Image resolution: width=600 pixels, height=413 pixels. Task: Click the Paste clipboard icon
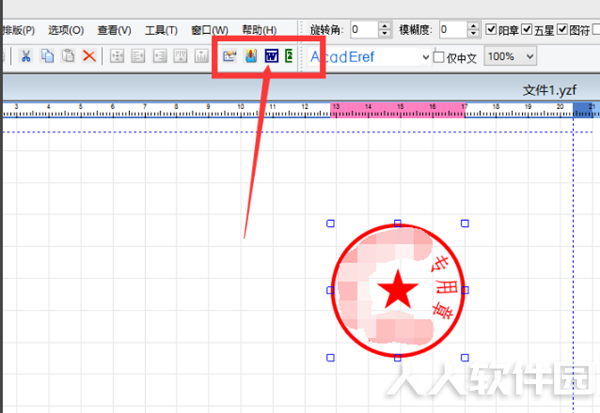point(68,56)
